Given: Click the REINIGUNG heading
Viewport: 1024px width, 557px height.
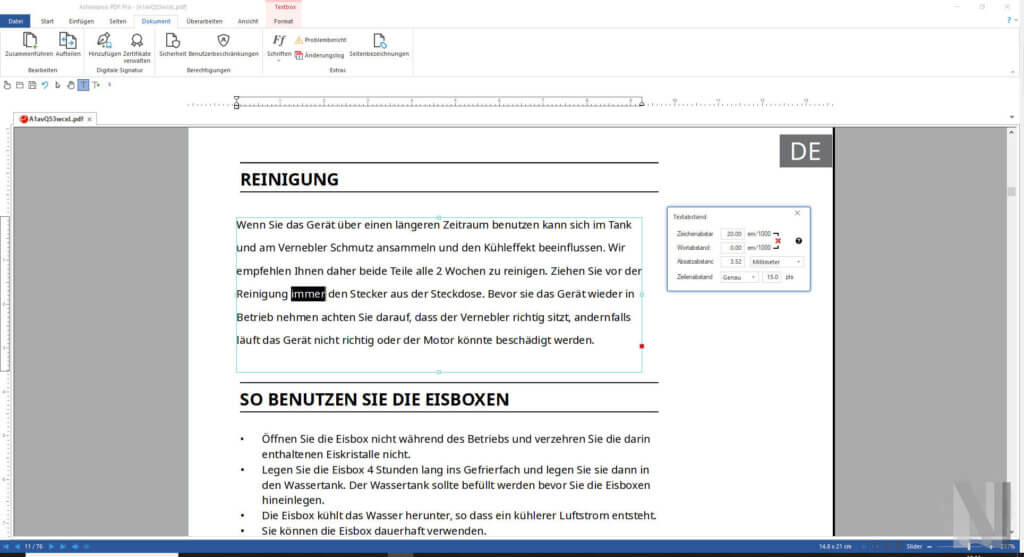Looking at the screenshot, I should (289, 179).
